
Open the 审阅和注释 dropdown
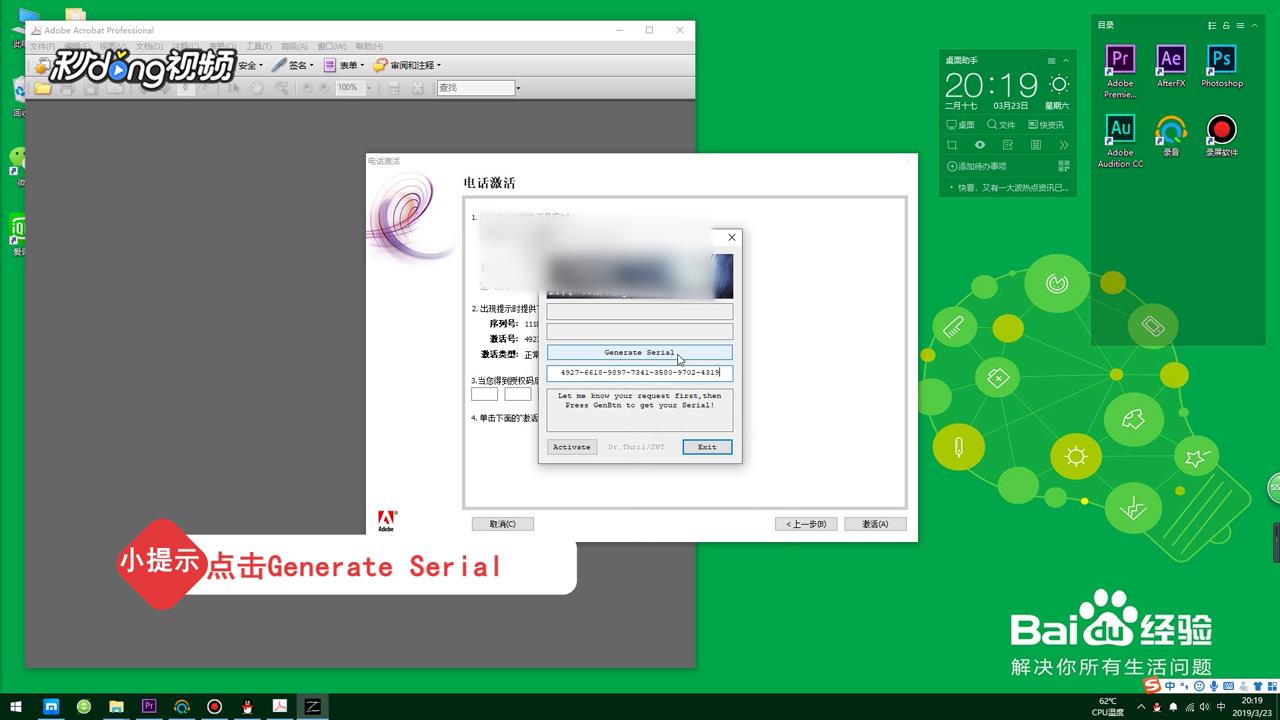[407, 65]
